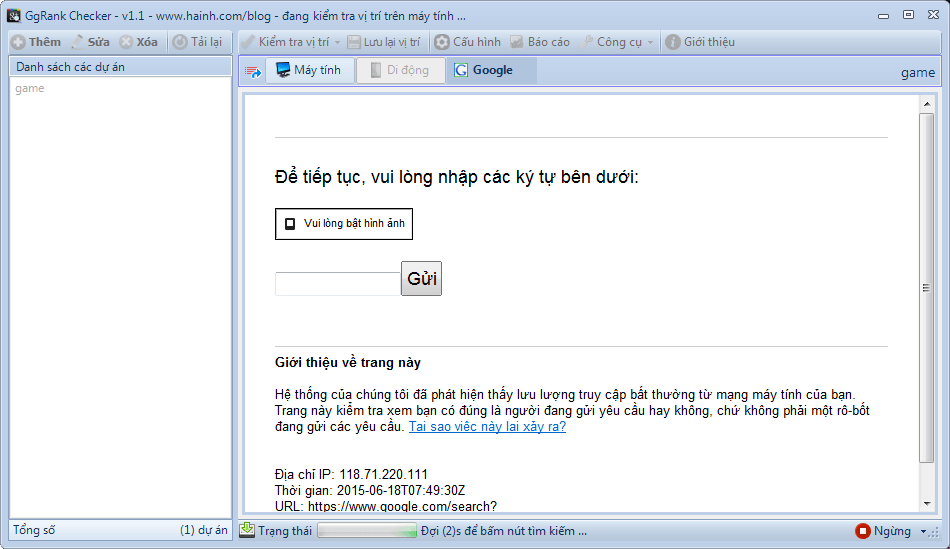Image resolution: width=950 pixels, height=549 pixels.
Task: Click the Ngừng stop button
Action: pos(883,531)
